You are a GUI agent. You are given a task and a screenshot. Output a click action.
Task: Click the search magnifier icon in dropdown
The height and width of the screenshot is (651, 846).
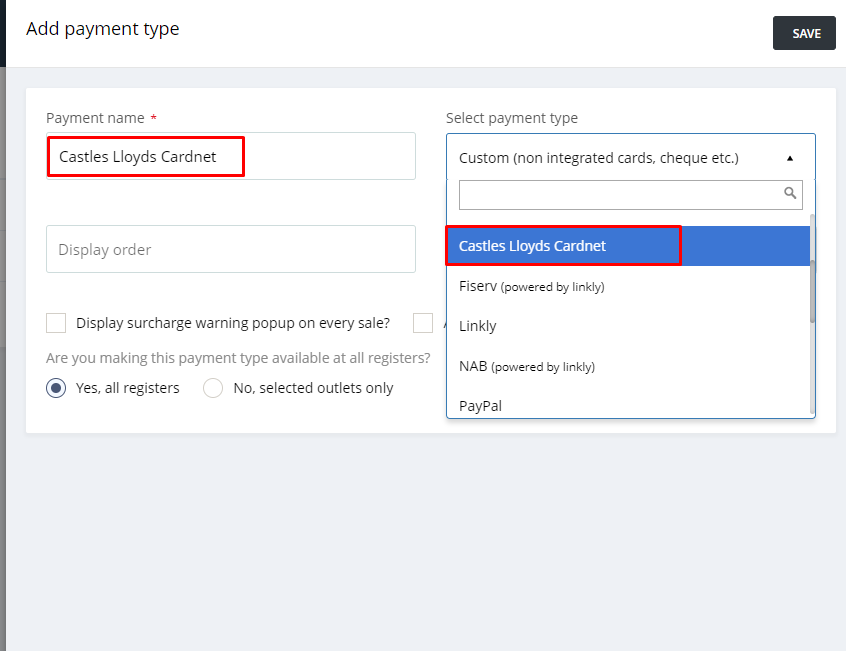coord(790,193)
